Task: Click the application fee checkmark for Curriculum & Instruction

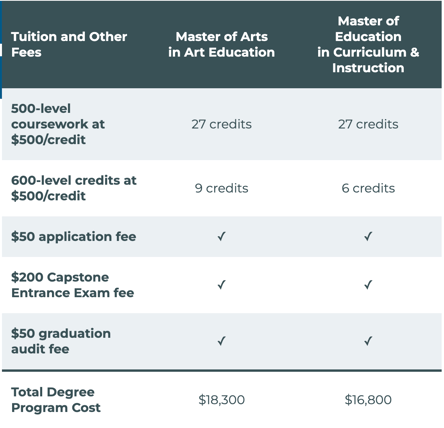Action: point(368,236)
